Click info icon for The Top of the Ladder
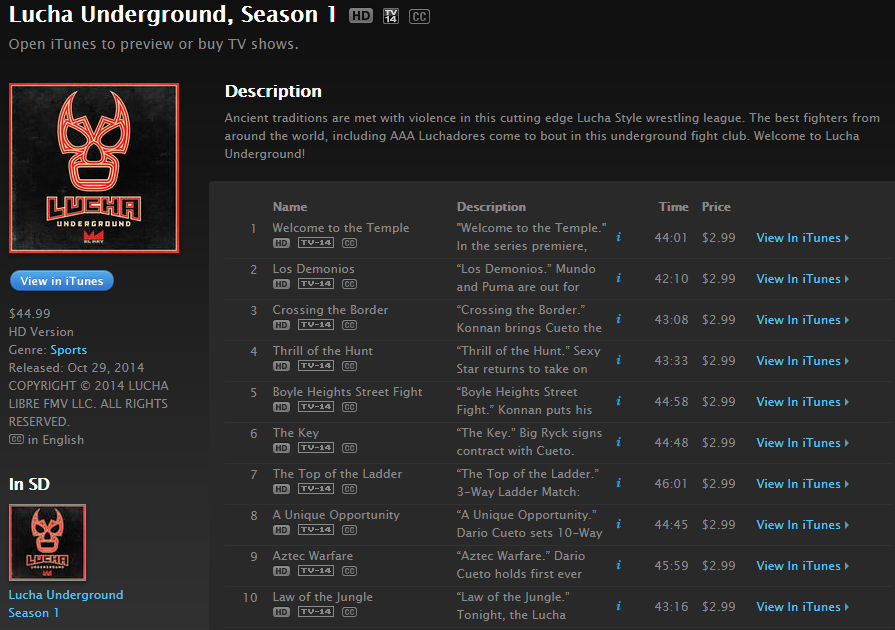Screen dimensions: 895x630 click(619, 483)
